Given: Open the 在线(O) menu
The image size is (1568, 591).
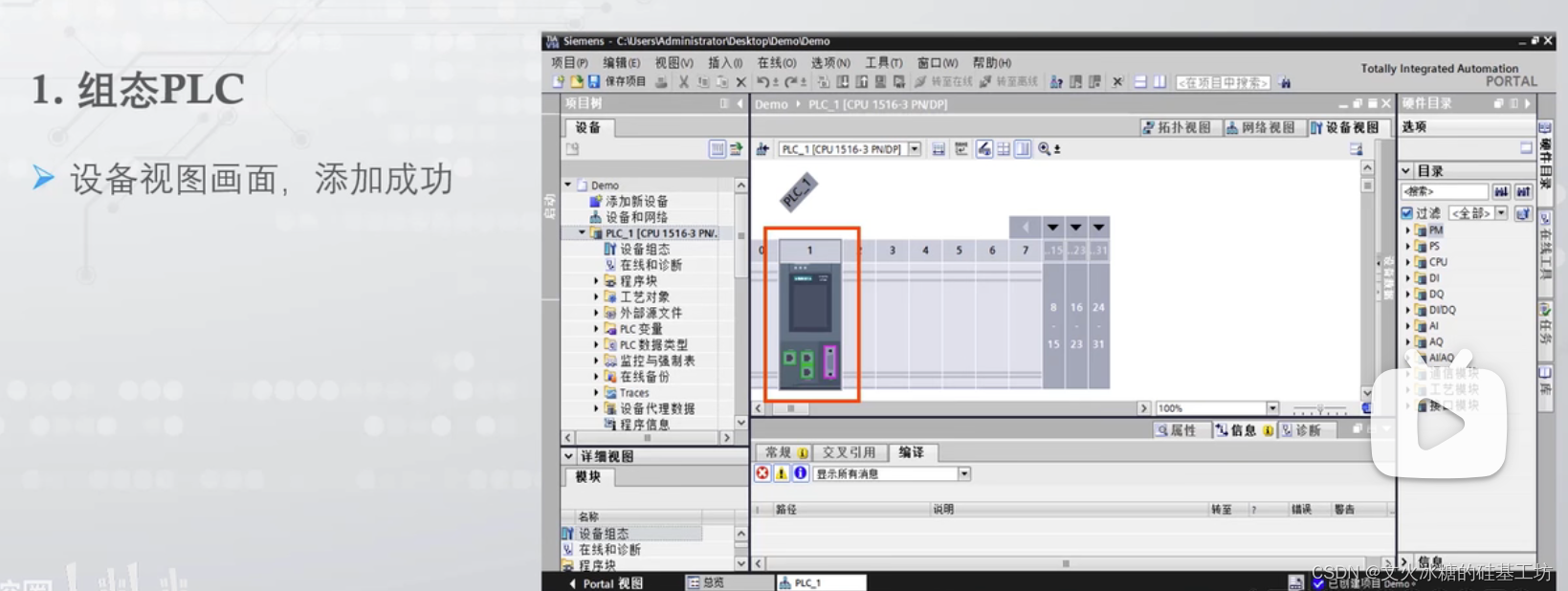Looking at the screenshot, I should point(777,63).
